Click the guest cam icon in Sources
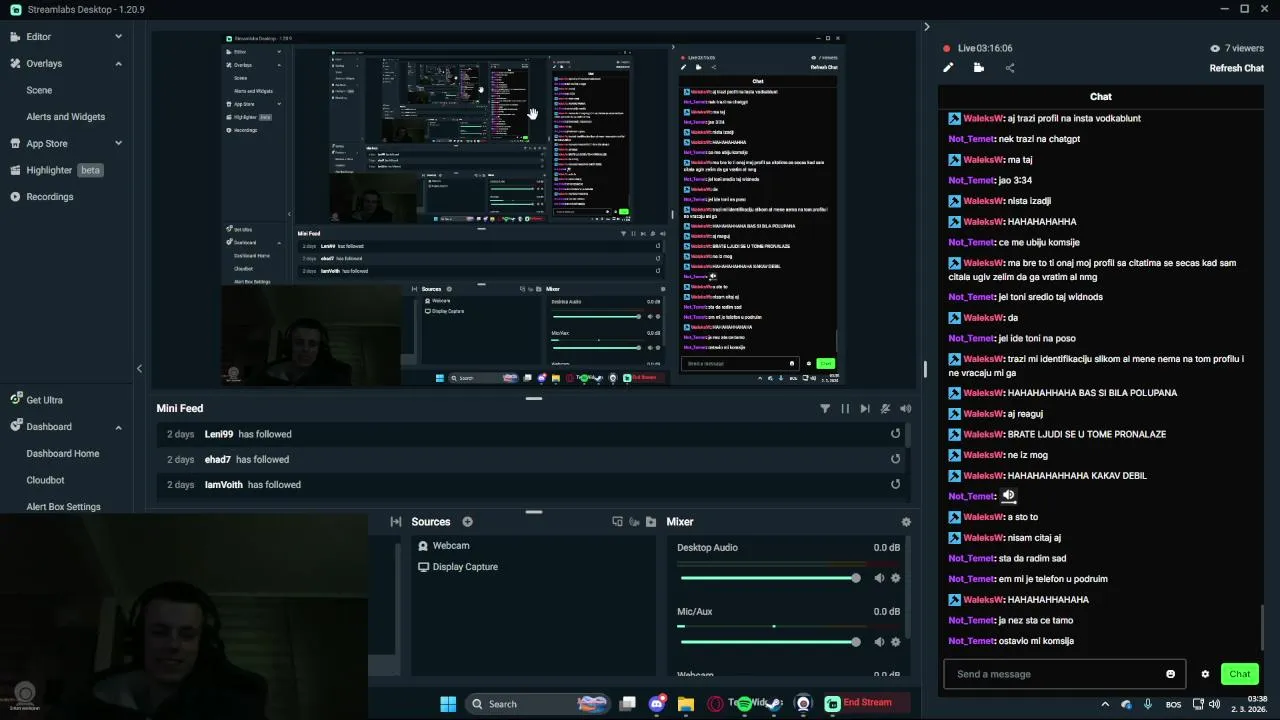Screen dimensions: 1280x720 (634, 522)
